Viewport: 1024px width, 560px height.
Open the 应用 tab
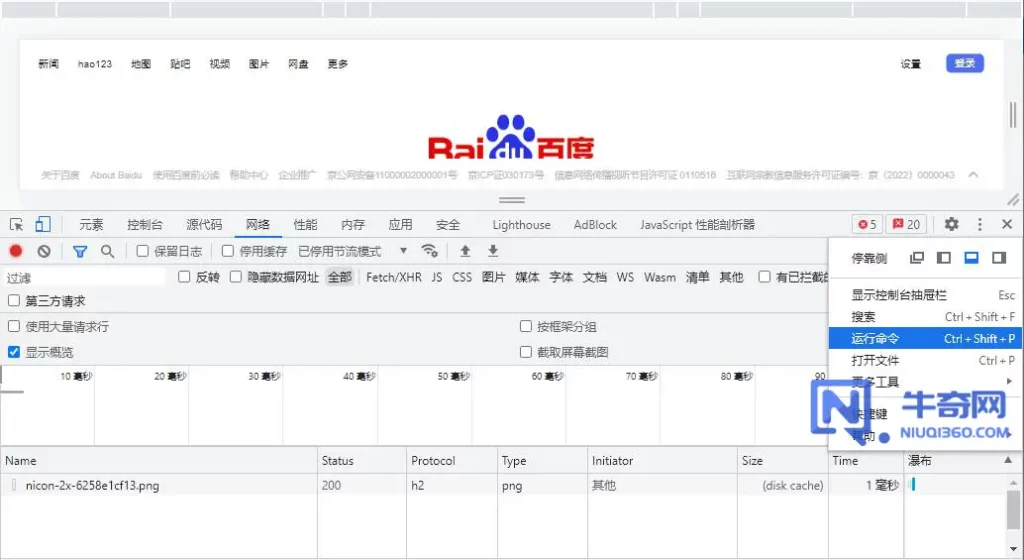pyautogui.click(x=400, y=225)
